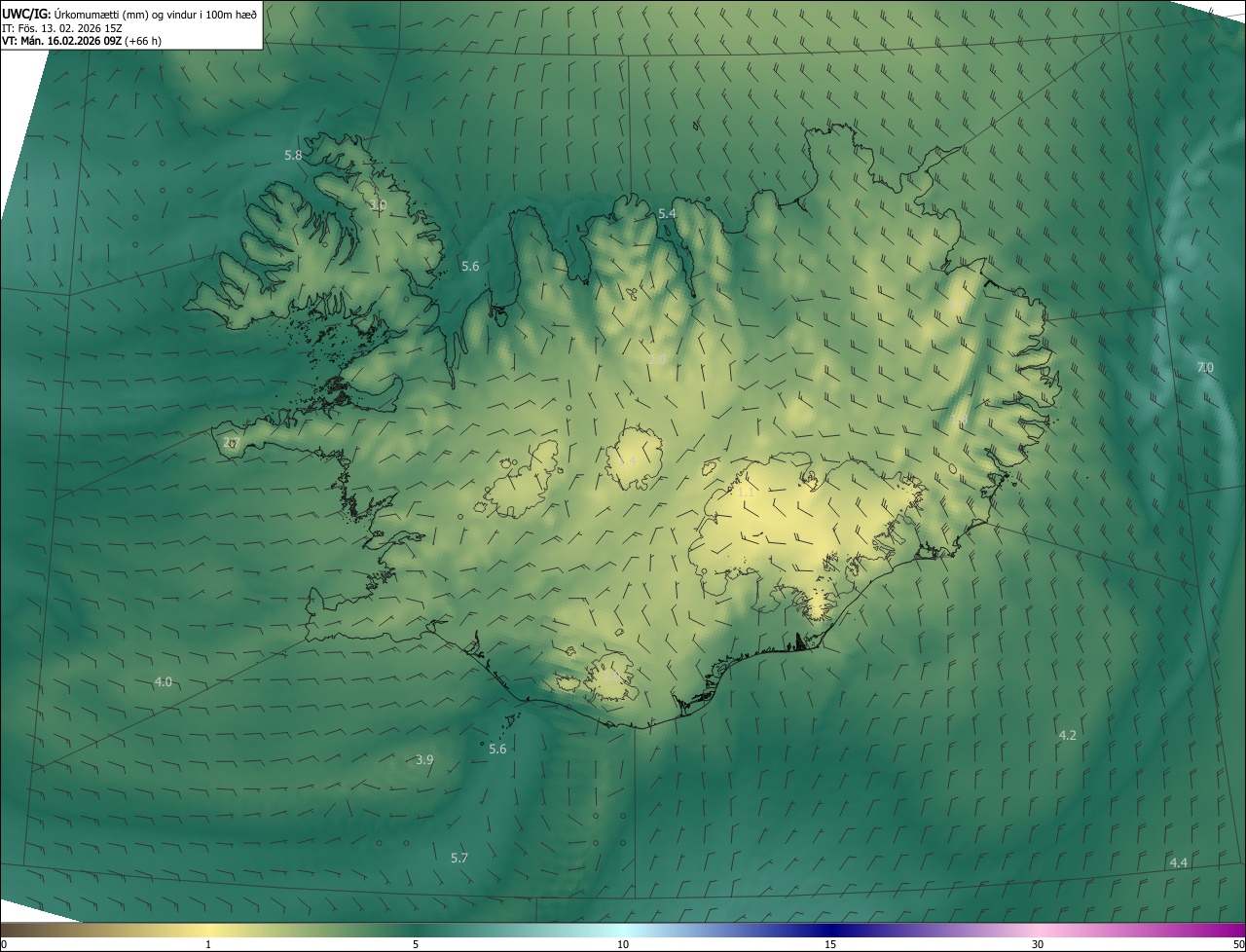Click the 2.7 value label on Snæfellsnes

point(231,443)
